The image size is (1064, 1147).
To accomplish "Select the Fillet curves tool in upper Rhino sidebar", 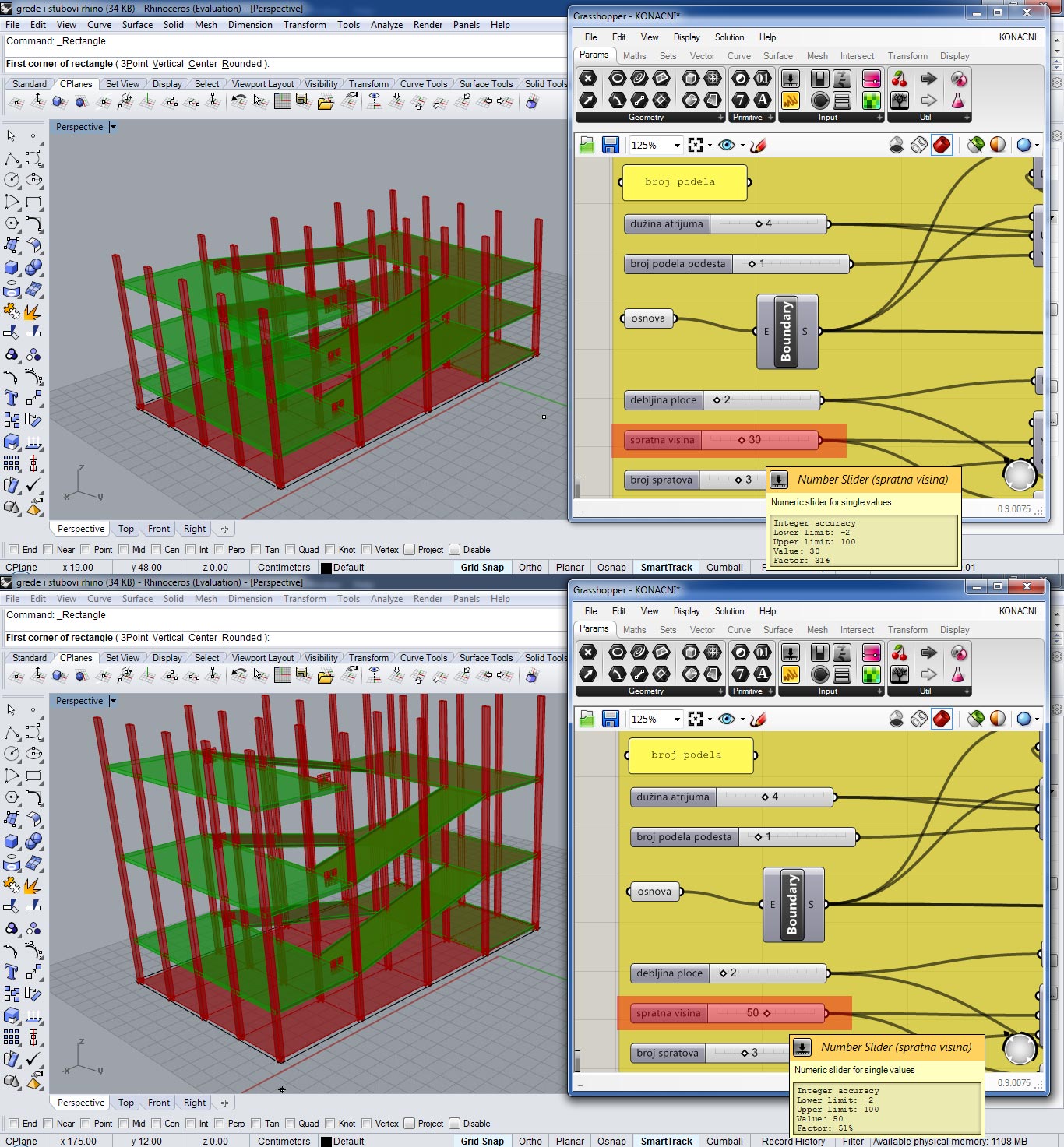I will coord(33,224).
